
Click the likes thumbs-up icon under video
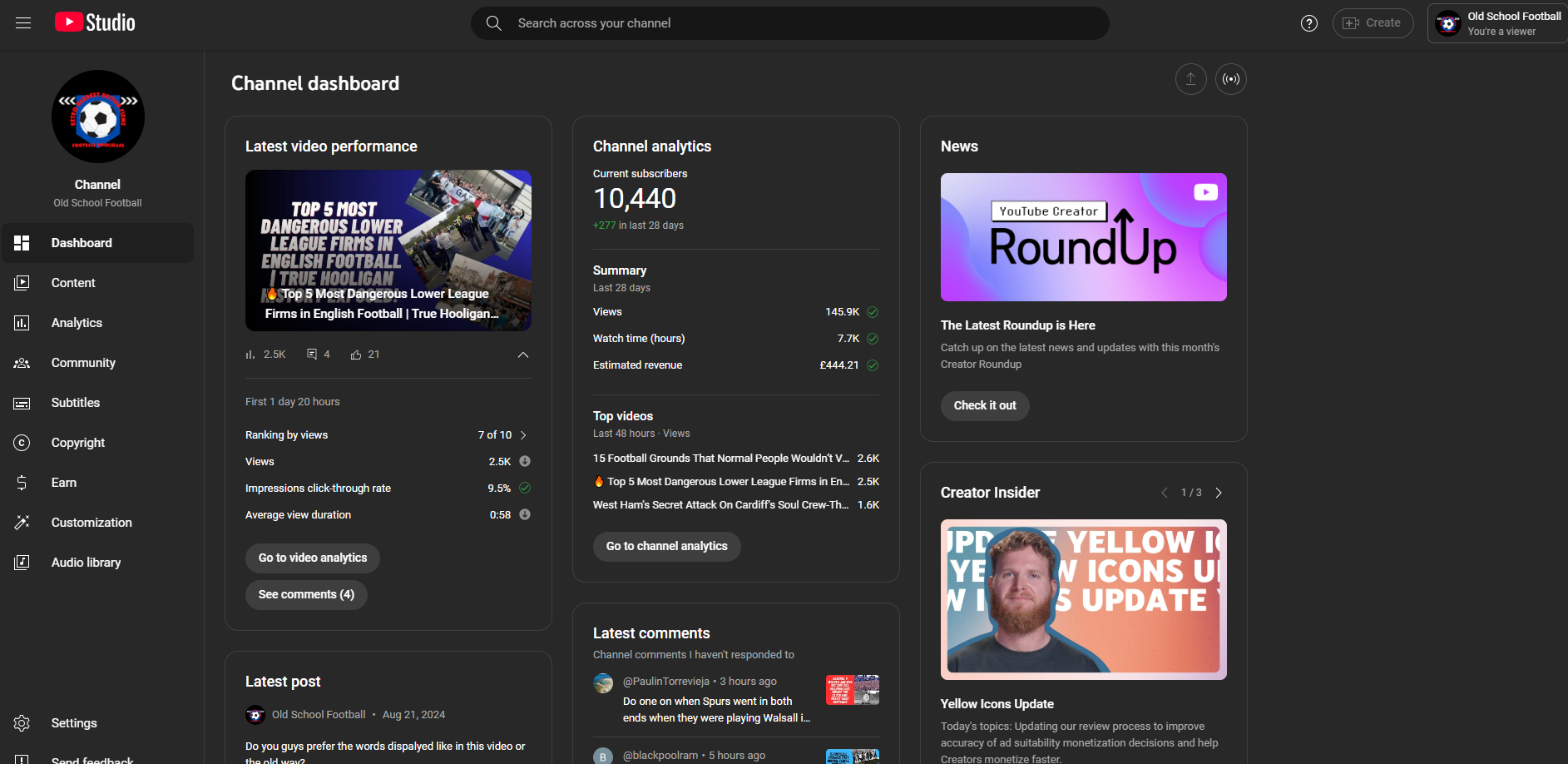[x=356, y=355]
